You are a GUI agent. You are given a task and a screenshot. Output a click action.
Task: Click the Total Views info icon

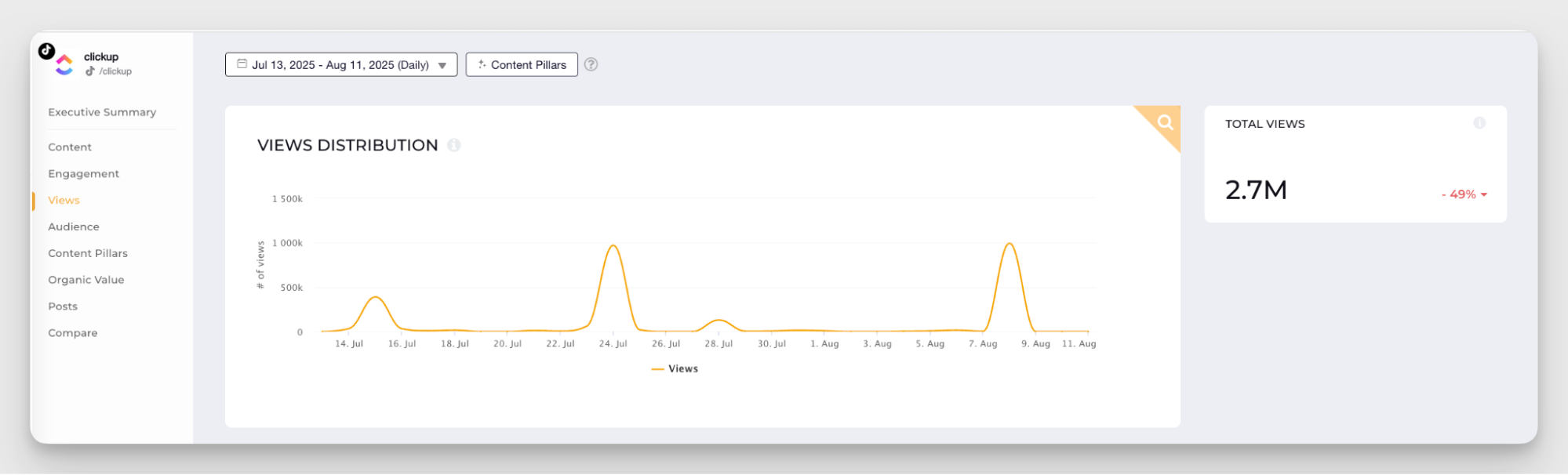(1479, 123)
